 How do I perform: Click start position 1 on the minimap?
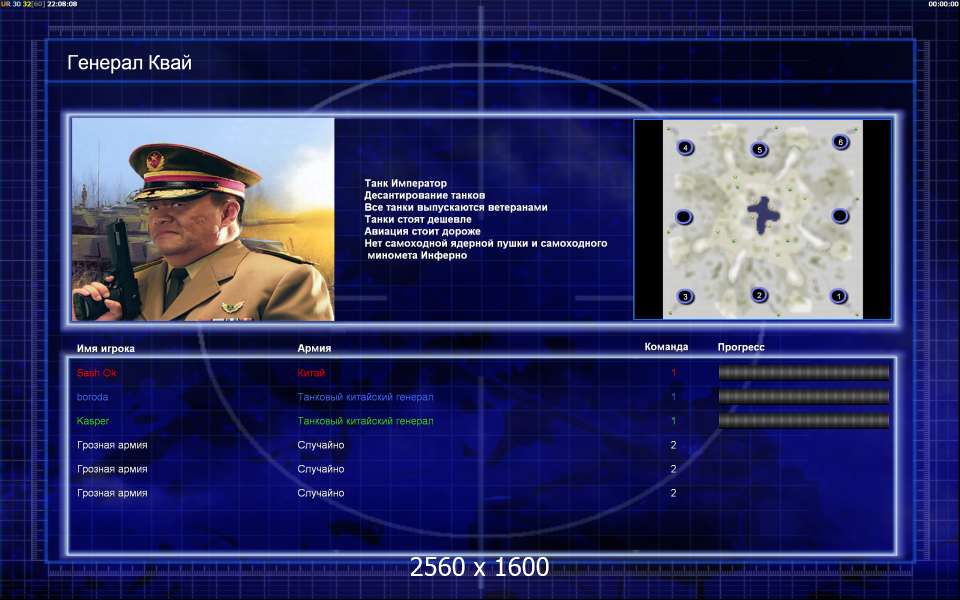838,296
